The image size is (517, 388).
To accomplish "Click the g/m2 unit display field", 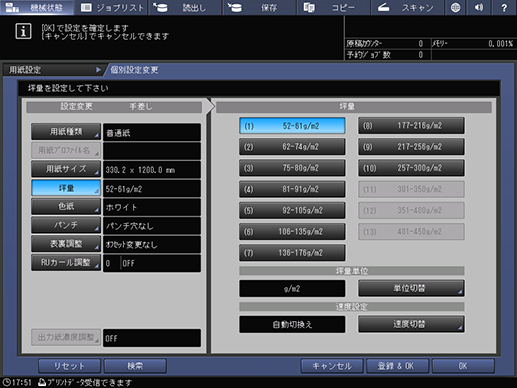I will point(292,288).
